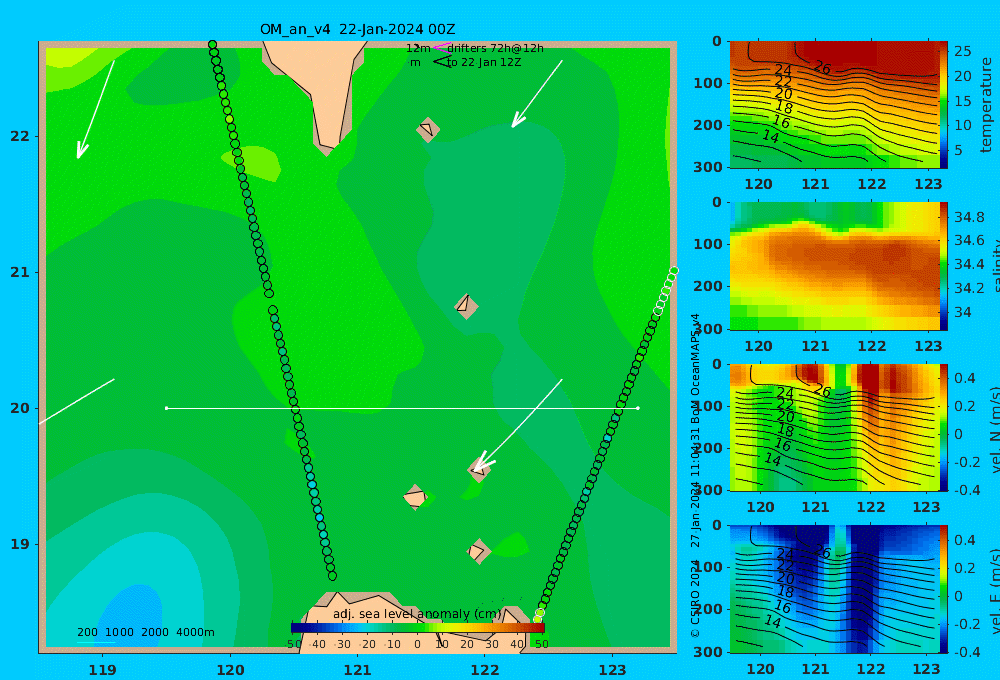
Task: Click longitude label 120 below main map
Action: pyautogui.click(x=230, y=670)
